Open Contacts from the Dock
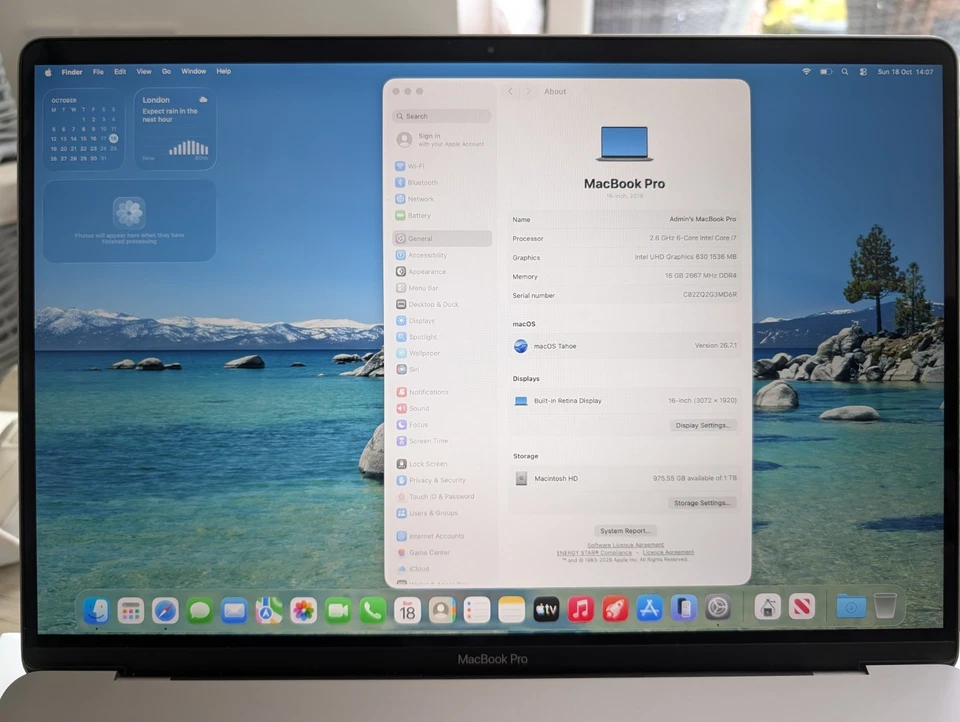The image size is (960, 722). 441,610
